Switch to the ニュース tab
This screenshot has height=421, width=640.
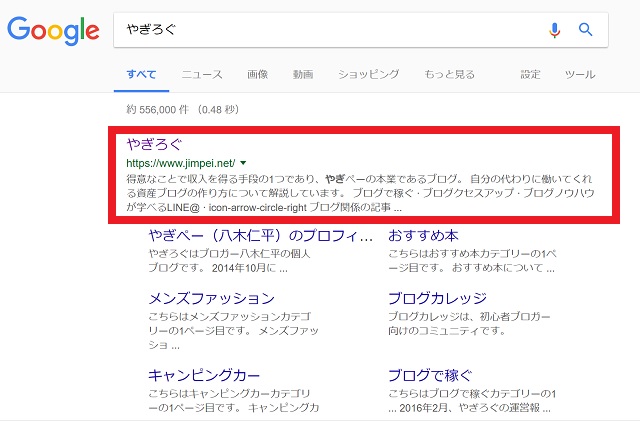[202, 75]
